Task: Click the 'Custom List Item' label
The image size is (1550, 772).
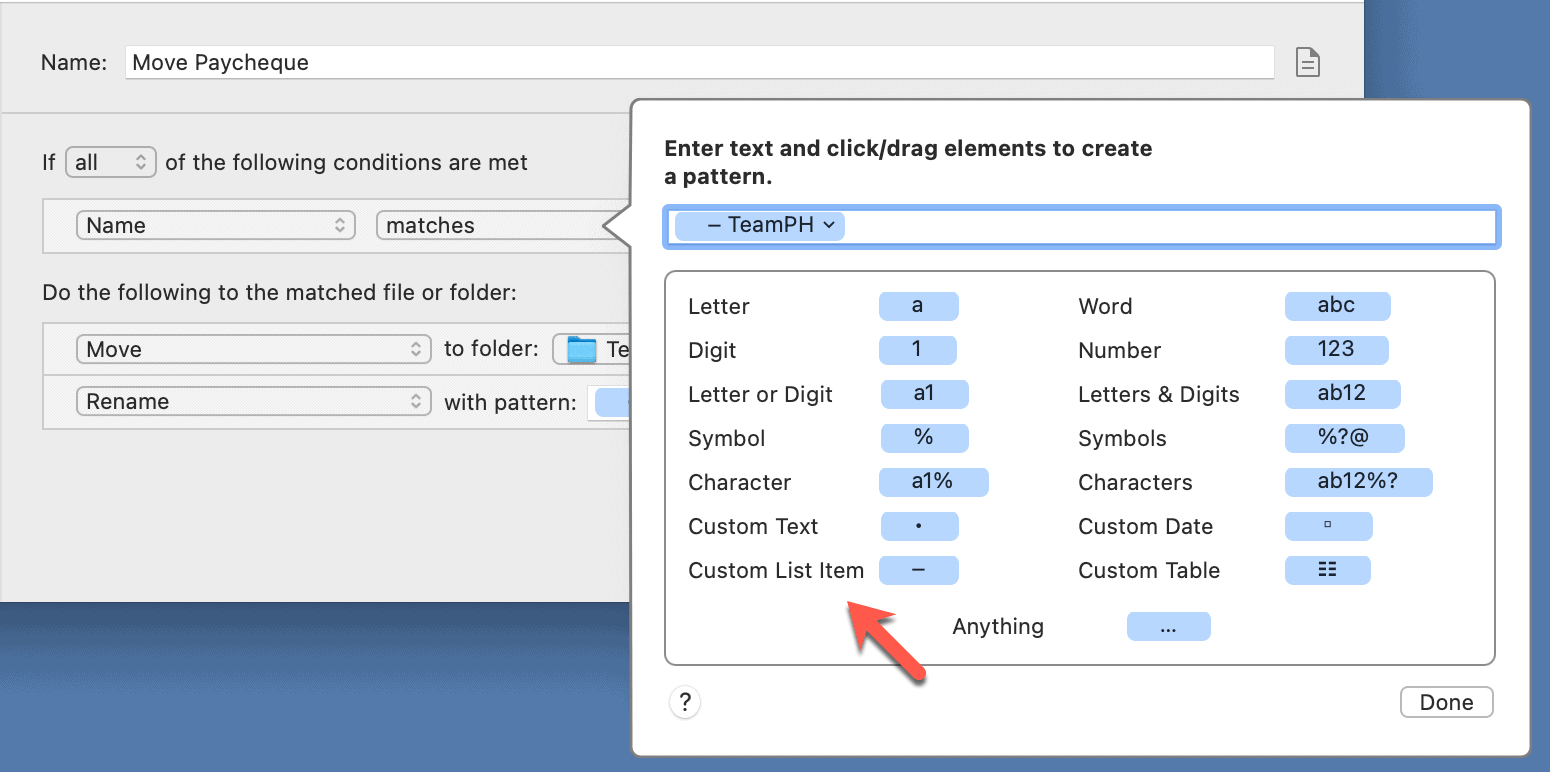Action: click(776, 570)
